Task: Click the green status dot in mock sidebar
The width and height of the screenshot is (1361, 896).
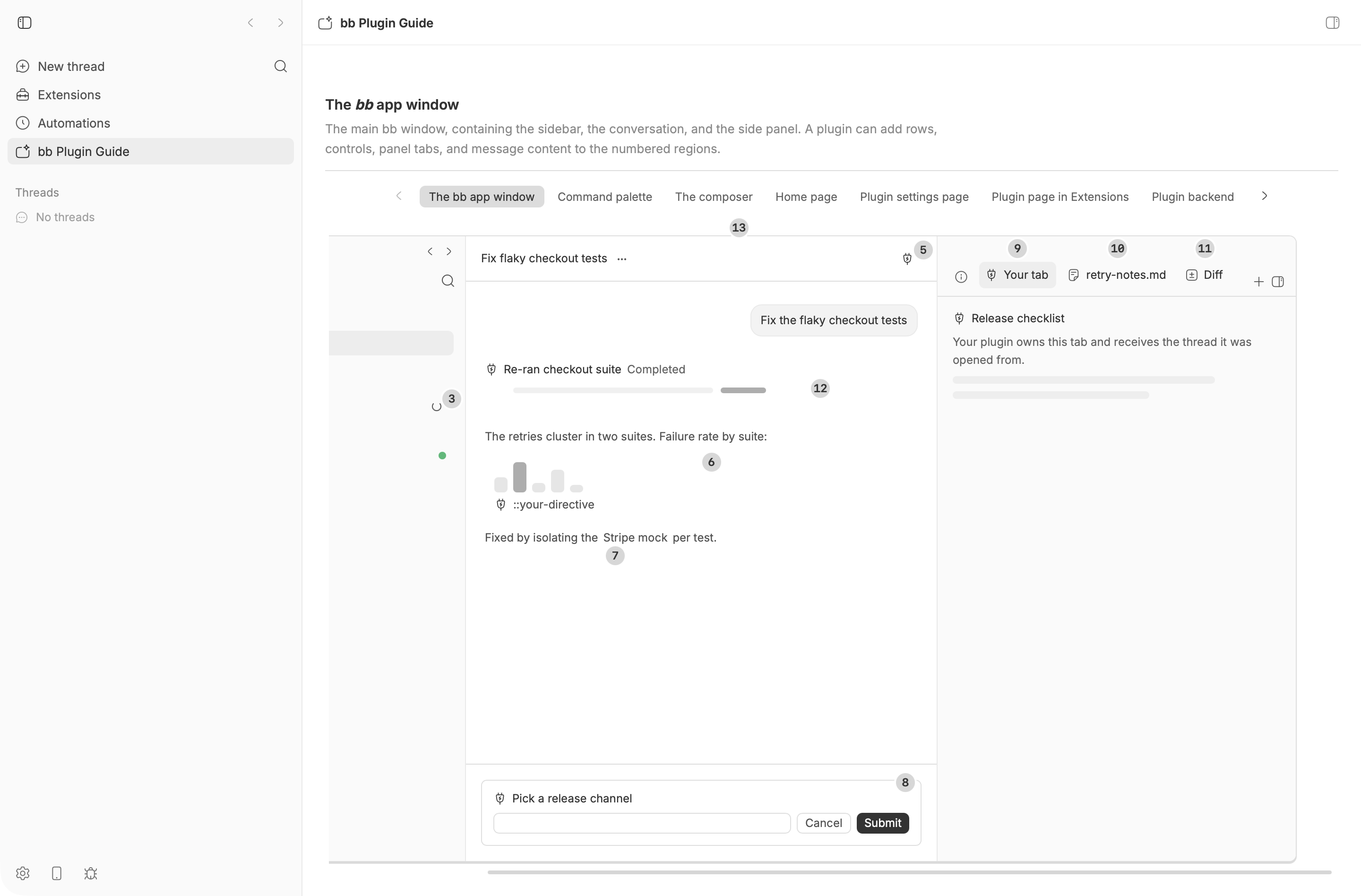Action: point(442,456)
